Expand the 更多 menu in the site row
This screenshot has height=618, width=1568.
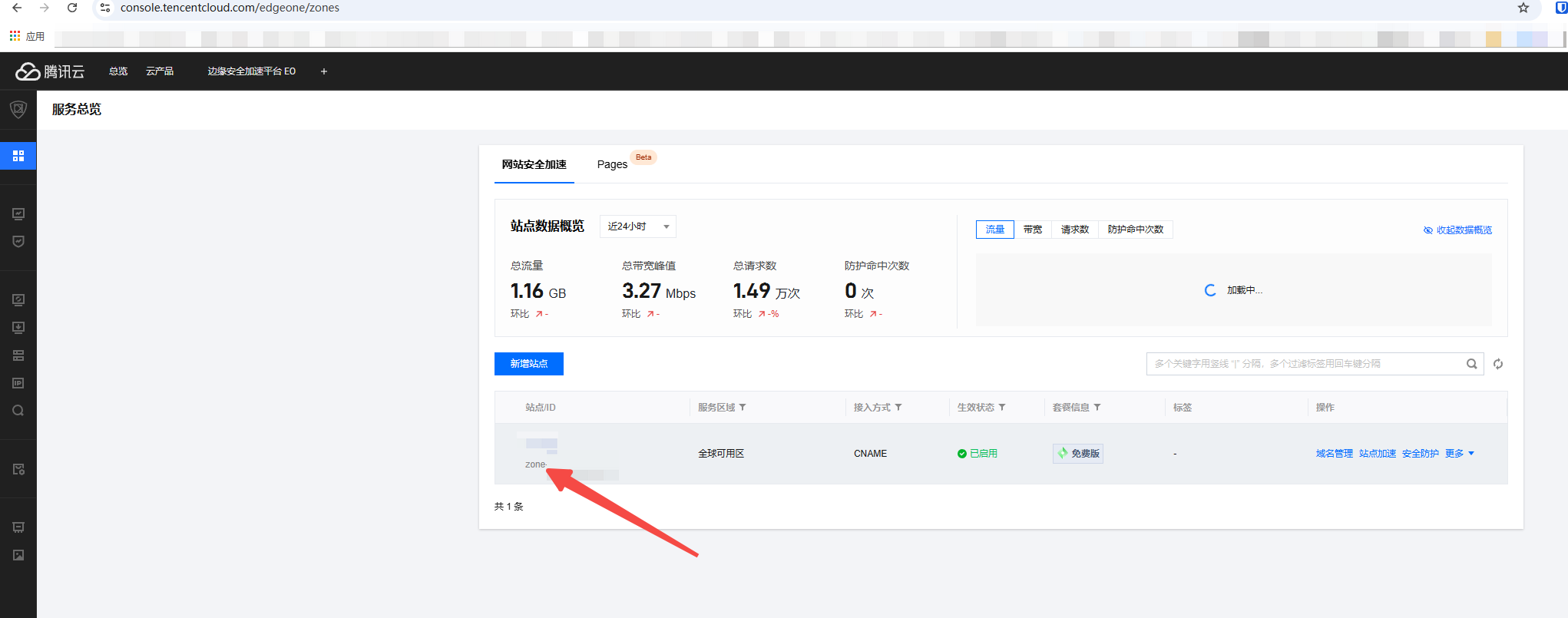tap(1460, 454)
